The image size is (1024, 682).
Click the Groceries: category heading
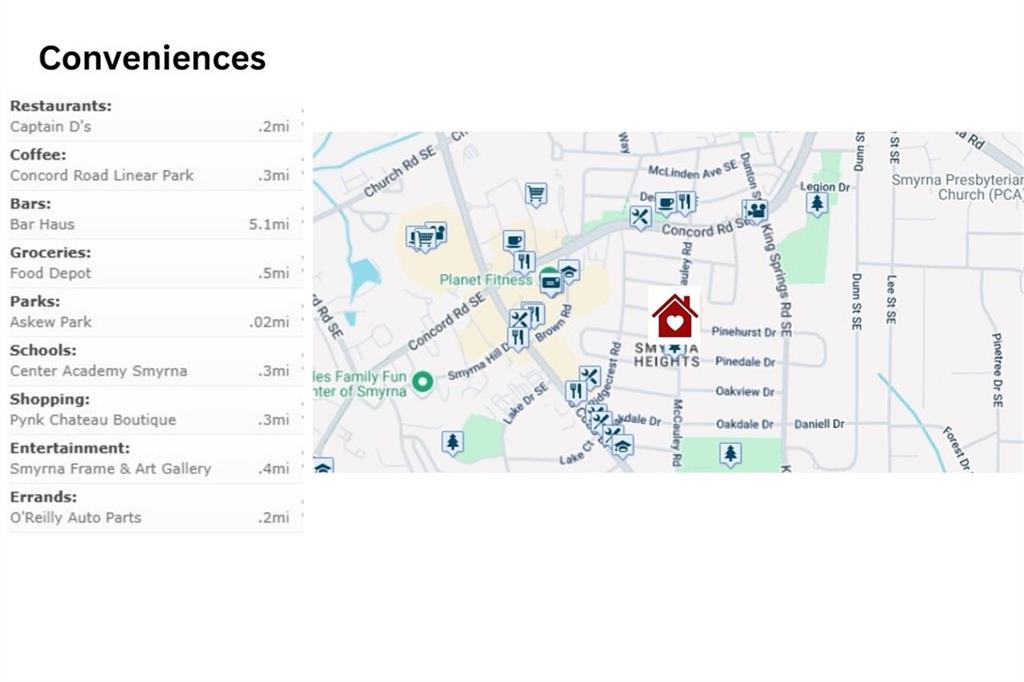50,253
